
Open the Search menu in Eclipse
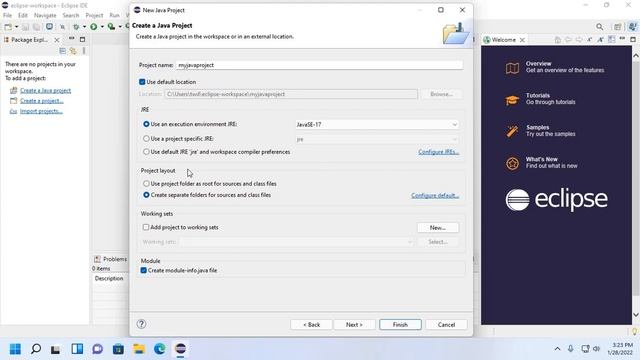[71, 16]
